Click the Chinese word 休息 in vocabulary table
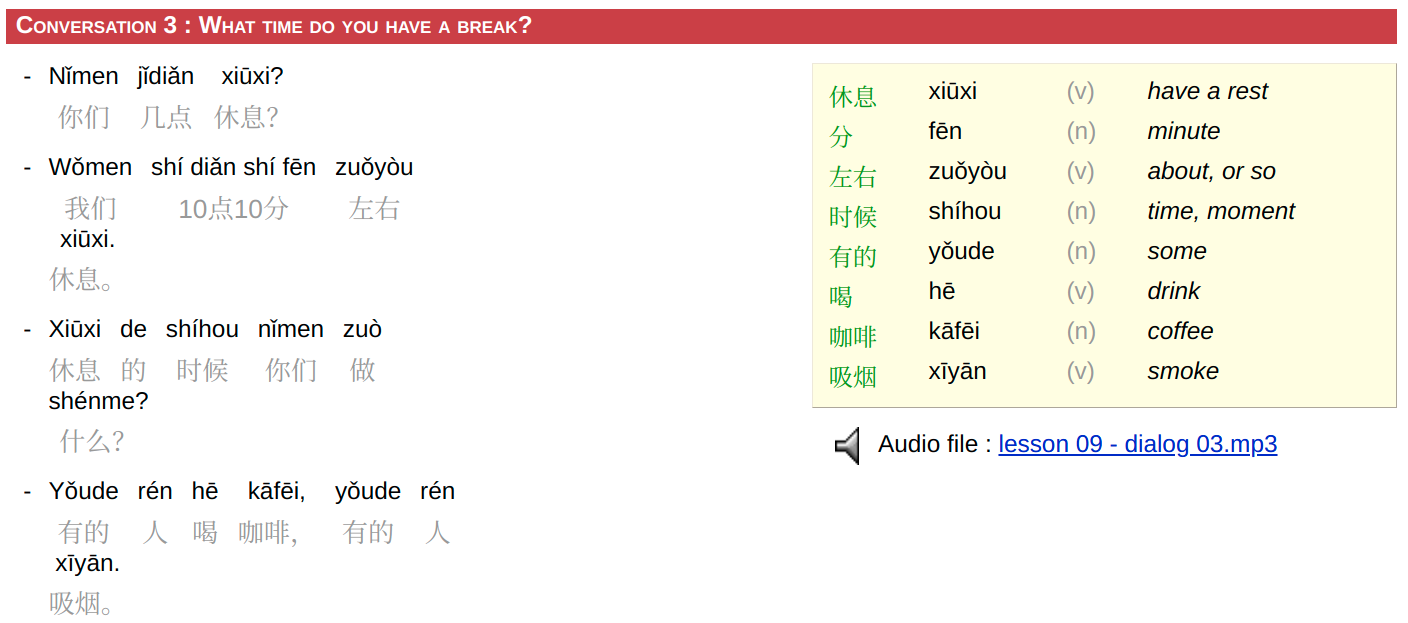1408x623 pixels. click(853, 97)
